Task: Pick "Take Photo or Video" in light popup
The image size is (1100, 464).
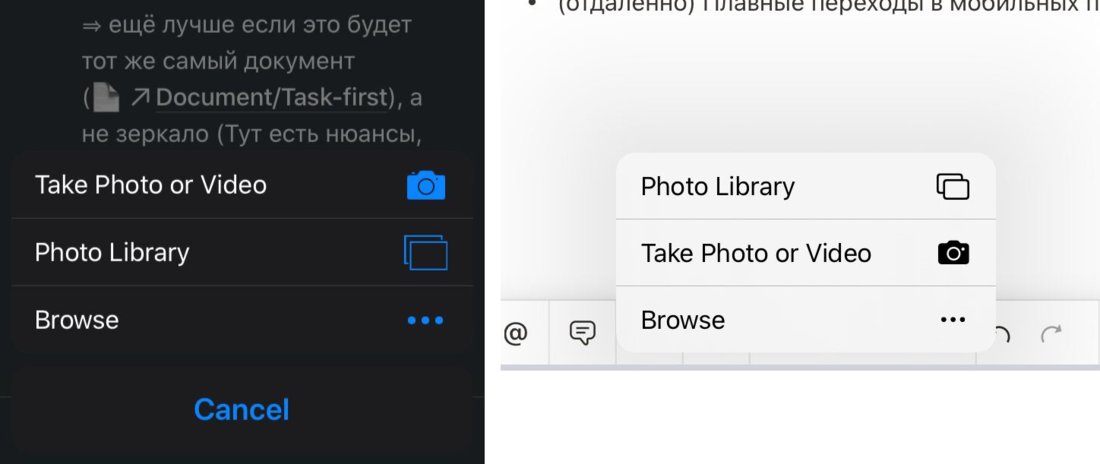Action: pyautogui.click(x=756, y=253)
